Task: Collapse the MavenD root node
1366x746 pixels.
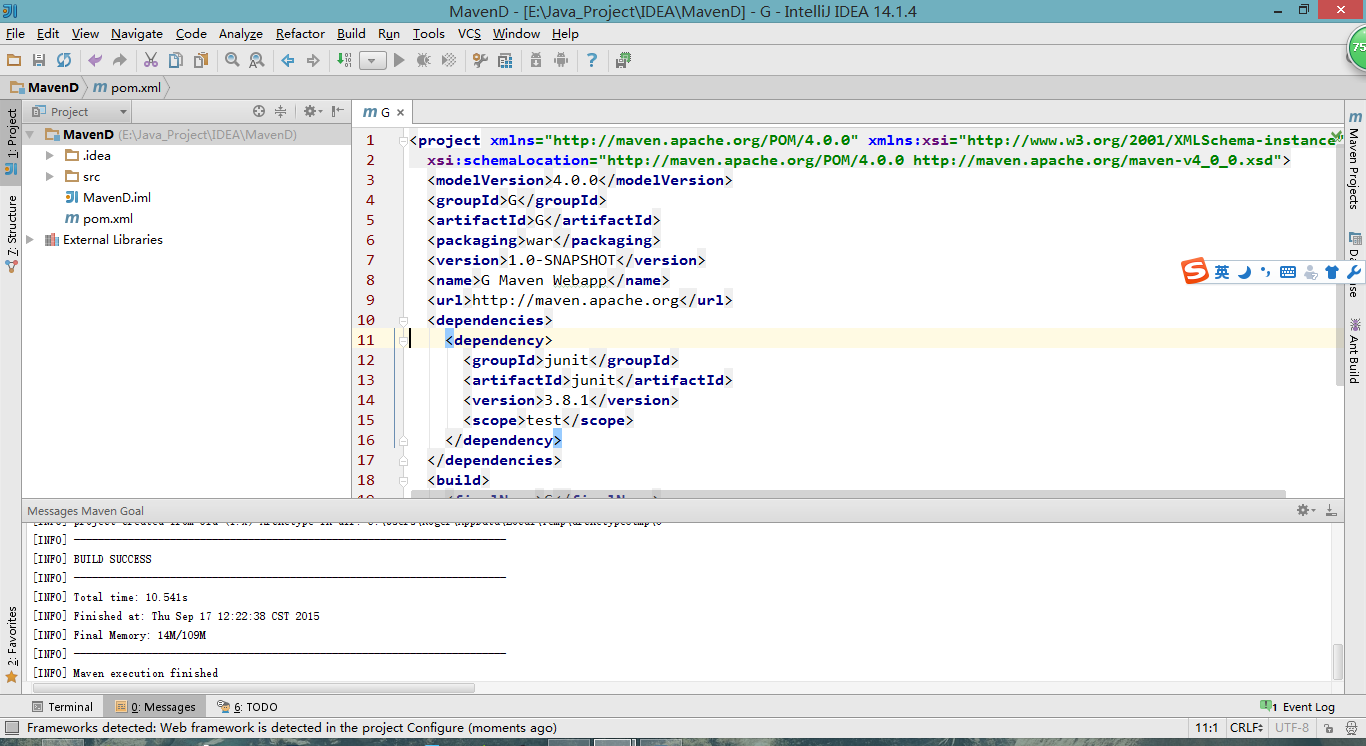Action: point(30,134)
